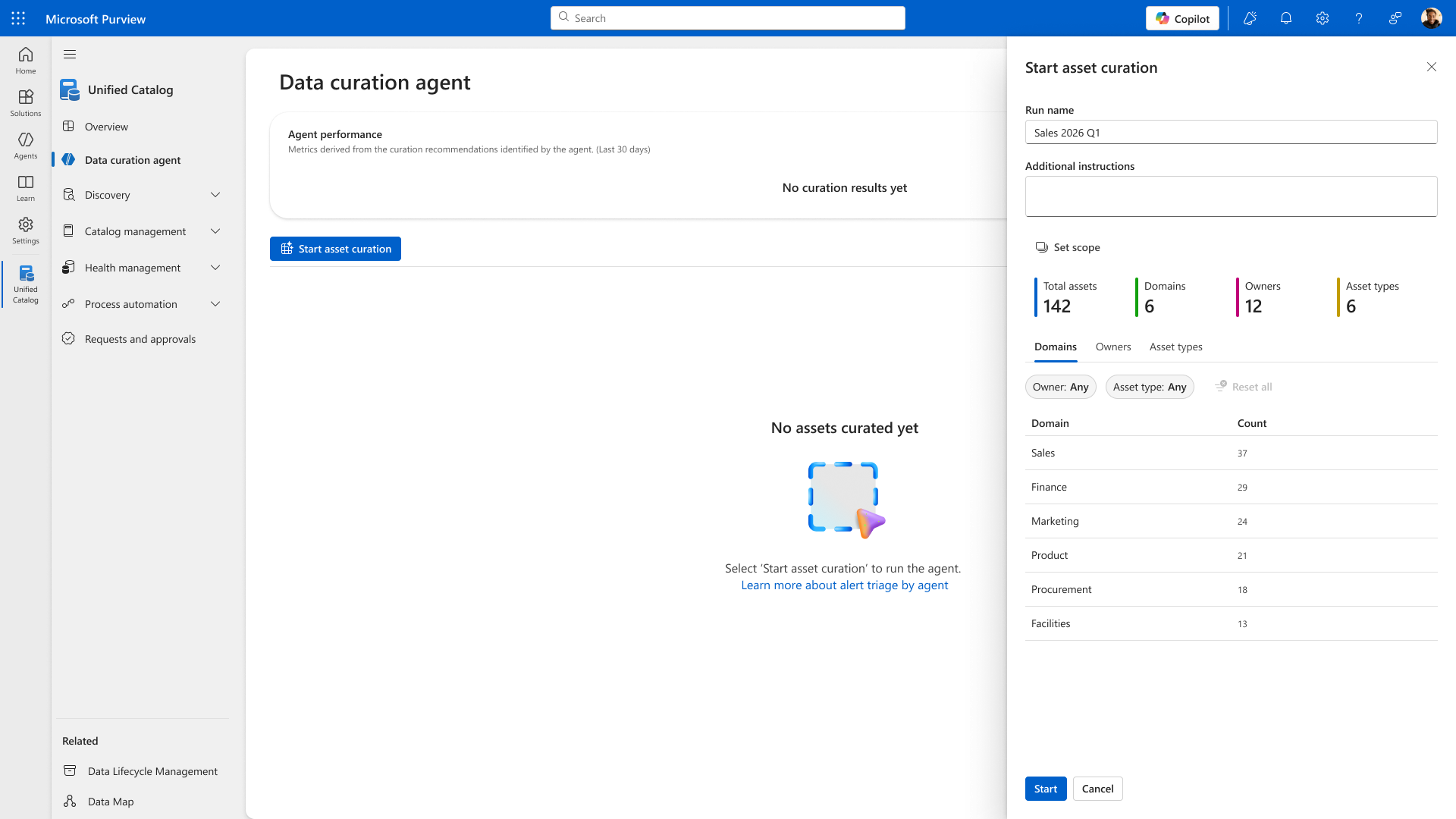Open the Copilot button
The width and height of the screenshot is (1456, 819).
coord(1182,18)
